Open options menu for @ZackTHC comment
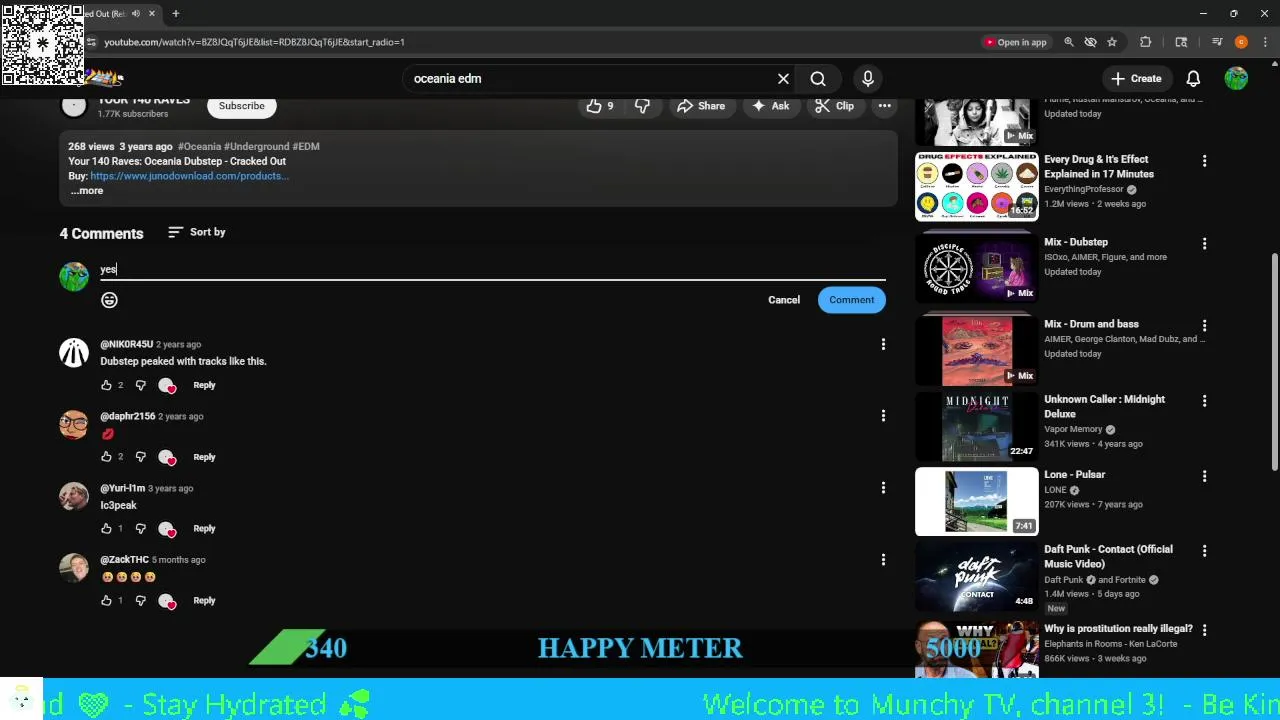 pyautogui.click(x=883, y=560)
